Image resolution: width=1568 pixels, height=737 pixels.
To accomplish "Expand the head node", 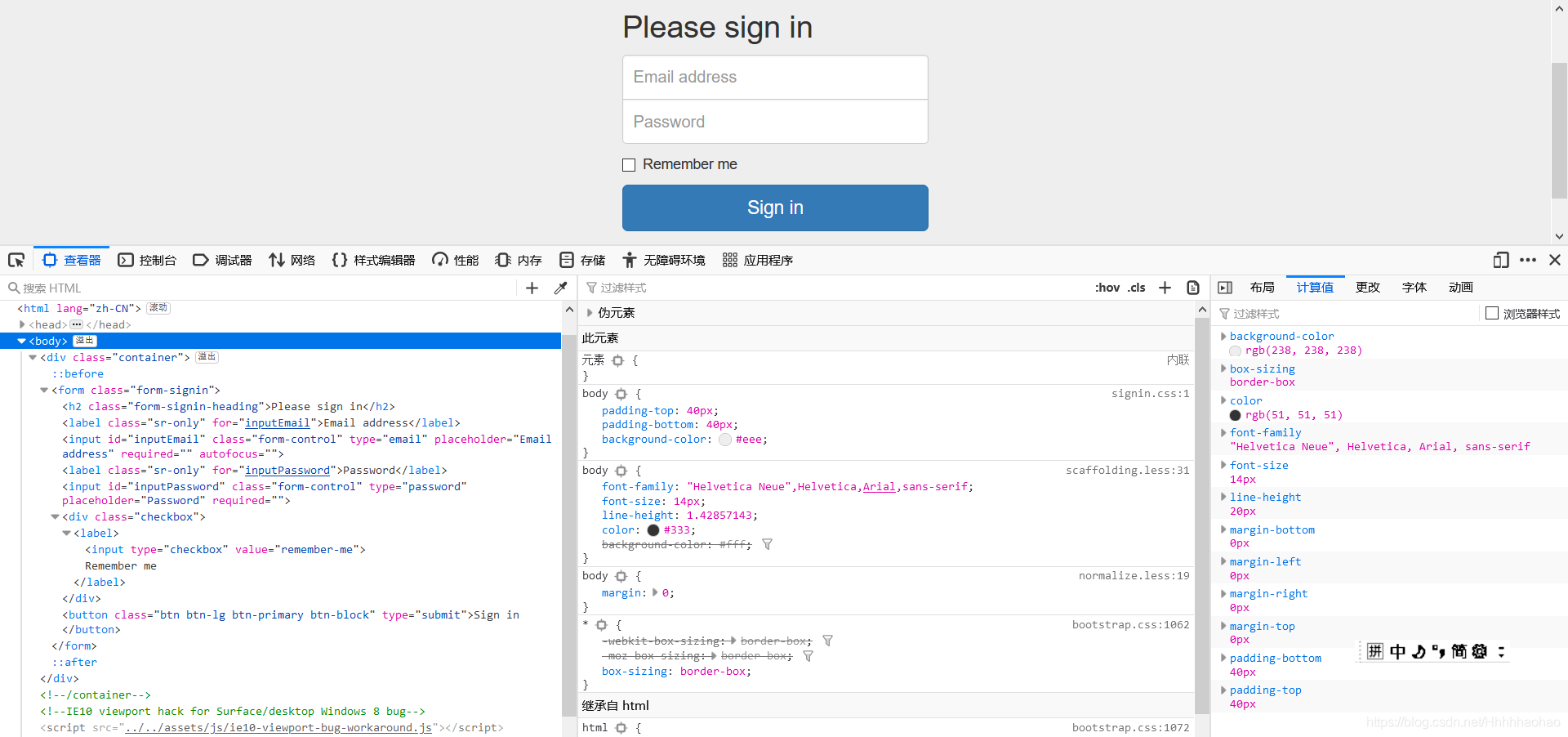I will 22,324.
